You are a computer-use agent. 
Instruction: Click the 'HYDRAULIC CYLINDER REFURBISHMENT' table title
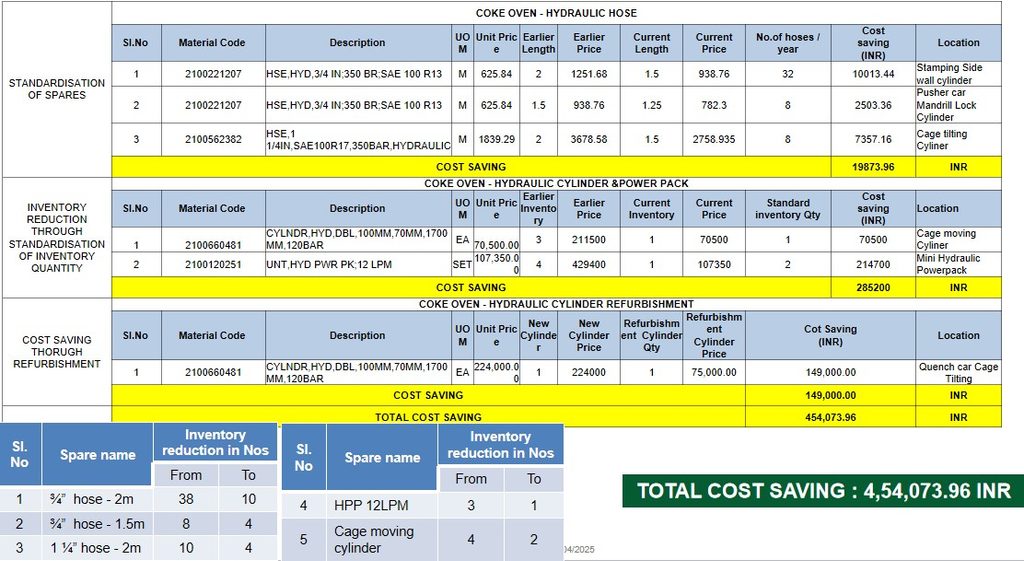[x=556, y=304]
